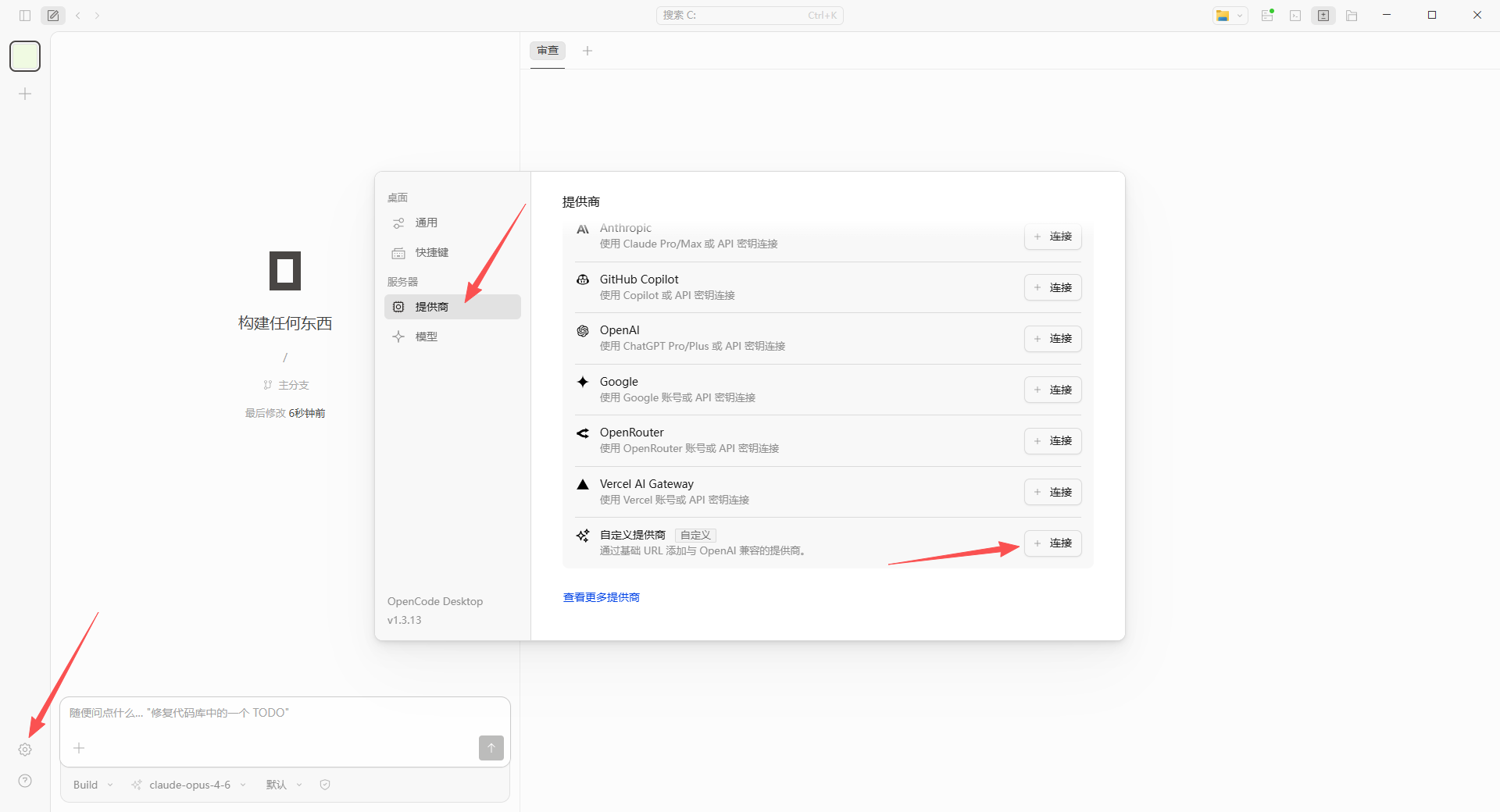Open 通用 settings section

427,223
